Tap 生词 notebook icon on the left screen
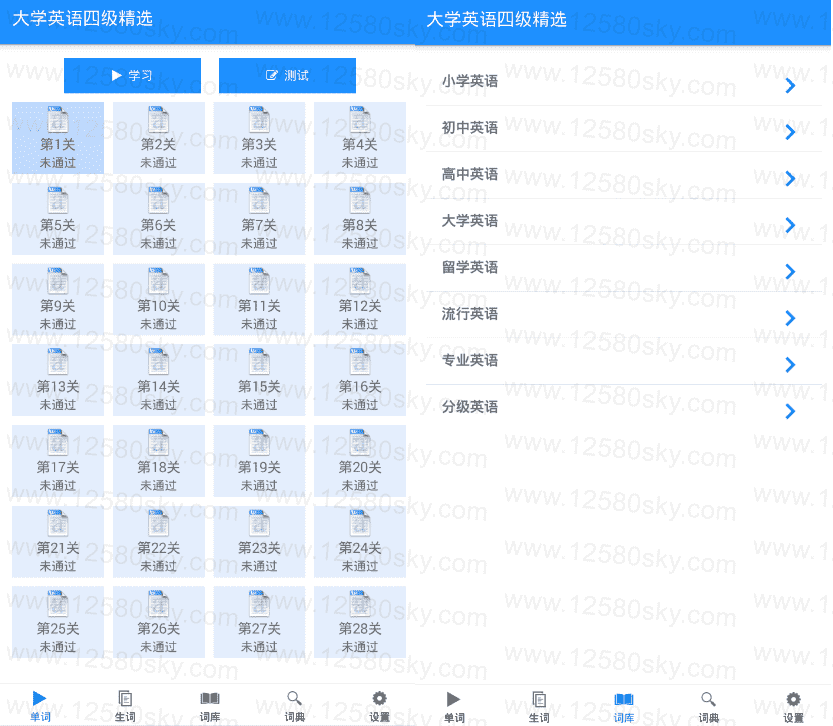This screenshot has width=833, height=726. (125, 699)
